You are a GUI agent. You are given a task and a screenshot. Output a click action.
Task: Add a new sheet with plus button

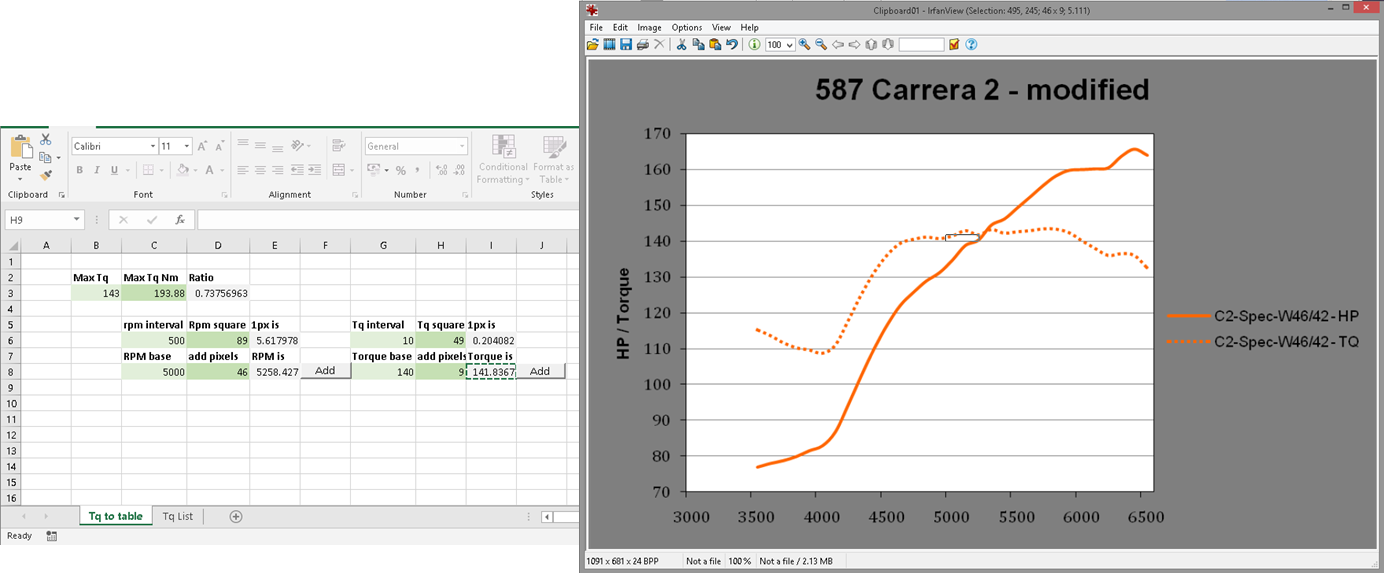point(236,516)
